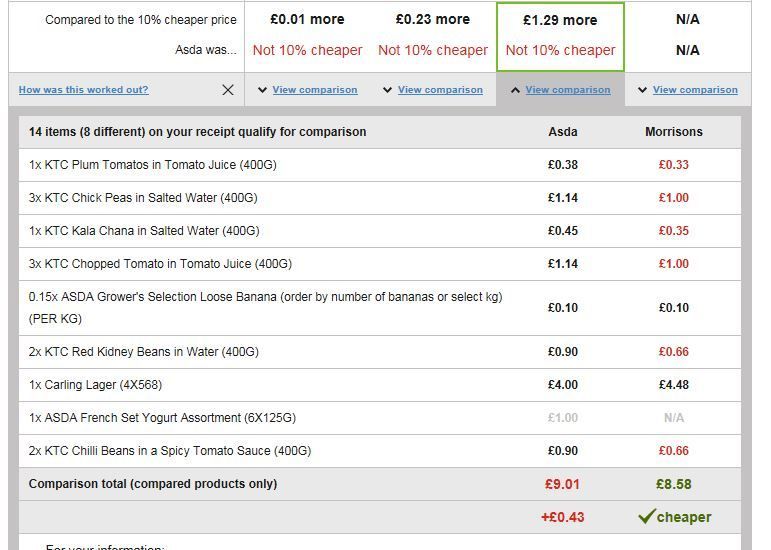This screenshot has height=550, width=771.
Task: Click greyed N/A Morrisons value for Yogurt
Action: 674,418
